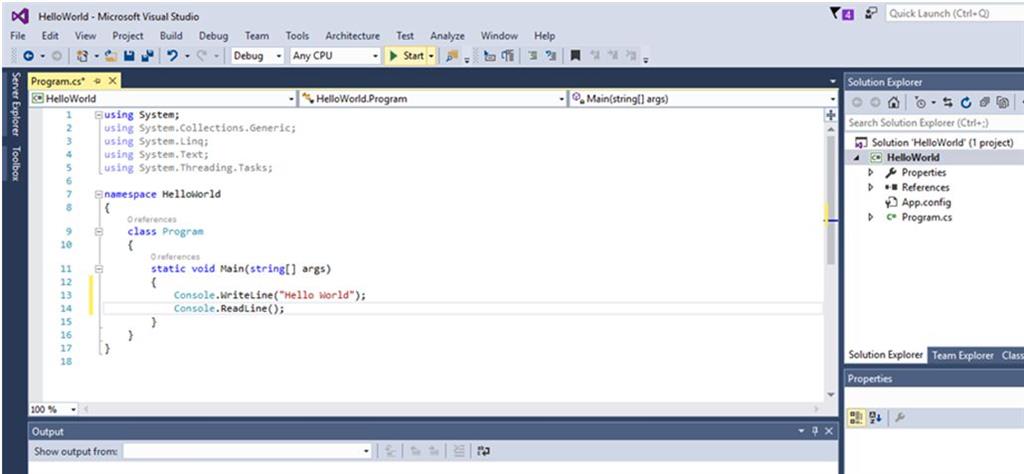Expand the Program.cs node in Solution Explorer

tap(871, 217)
